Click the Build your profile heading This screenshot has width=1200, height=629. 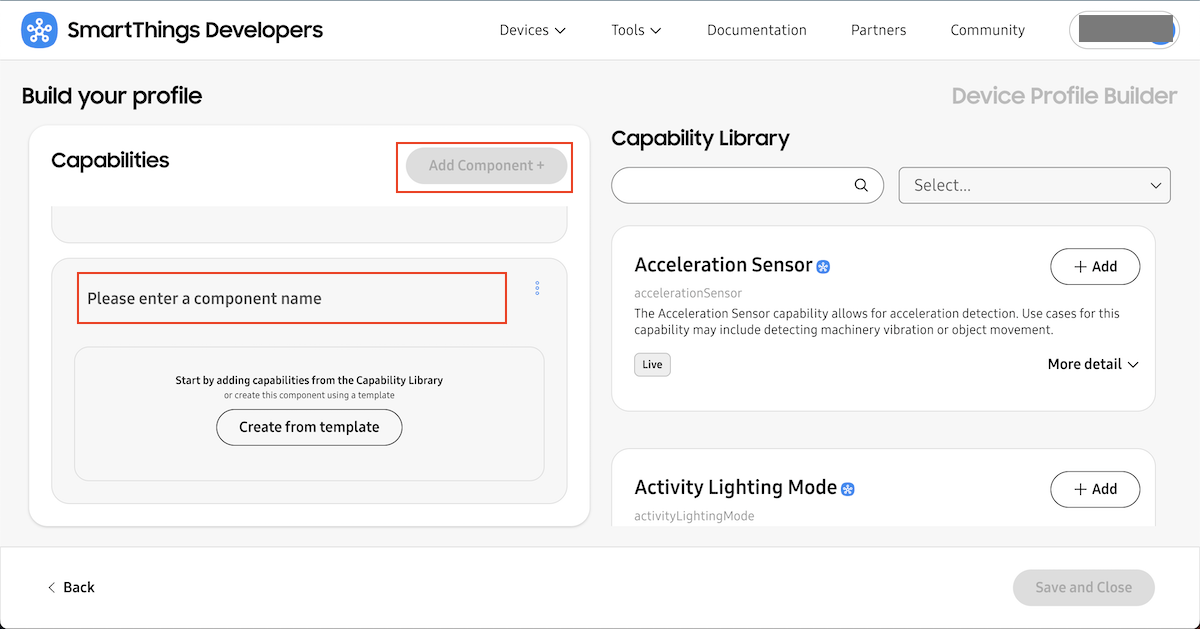point(112,96)
